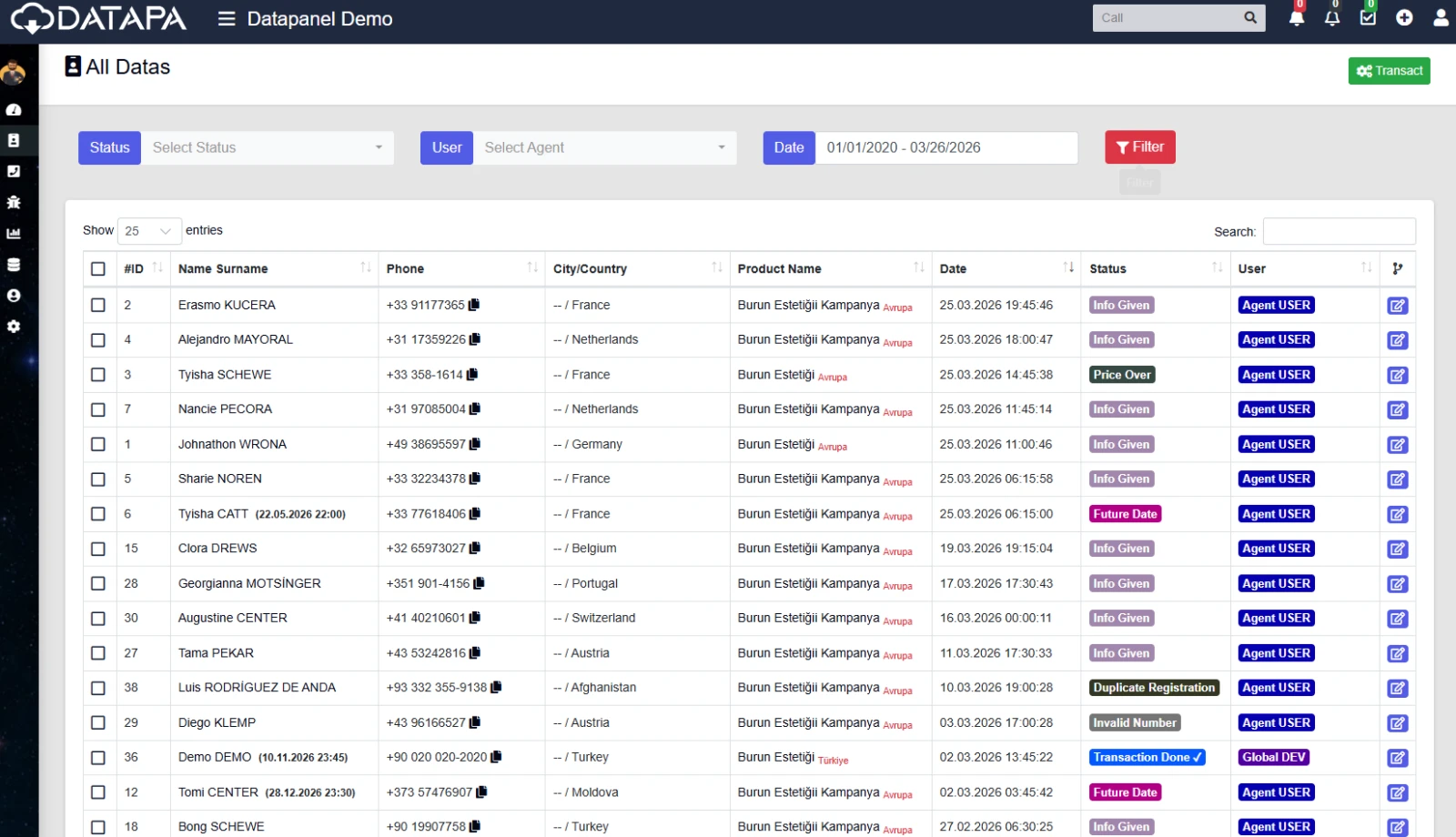
Task: Toggle the hamburger menu beside Datapanel Demo
Action: tap(227, 19)
